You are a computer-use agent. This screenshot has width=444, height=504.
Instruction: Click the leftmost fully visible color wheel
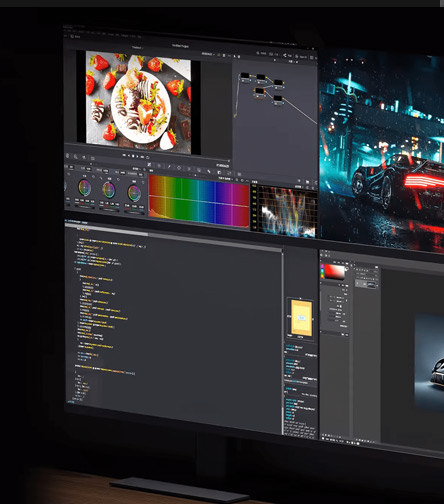click(x=84, y=187)
